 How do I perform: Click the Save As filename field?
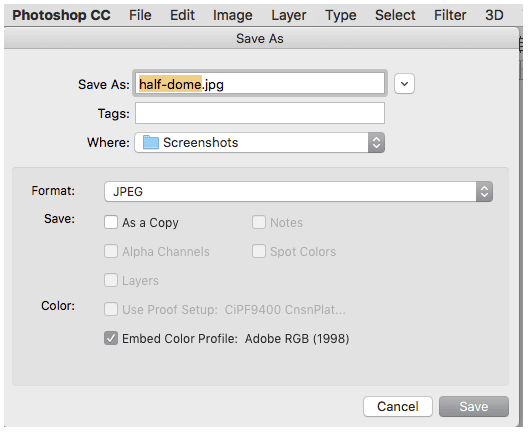click(x=260, y=84)
